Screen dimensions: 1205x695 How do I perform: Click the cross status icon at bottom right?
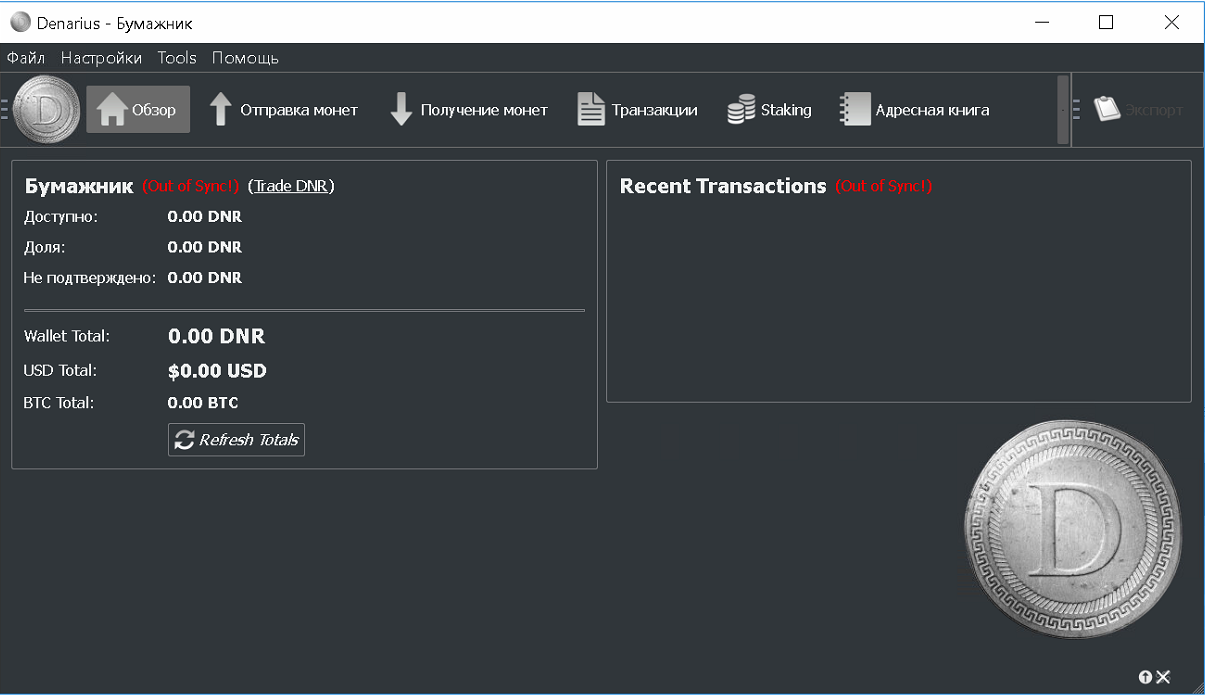[1163, 677]
